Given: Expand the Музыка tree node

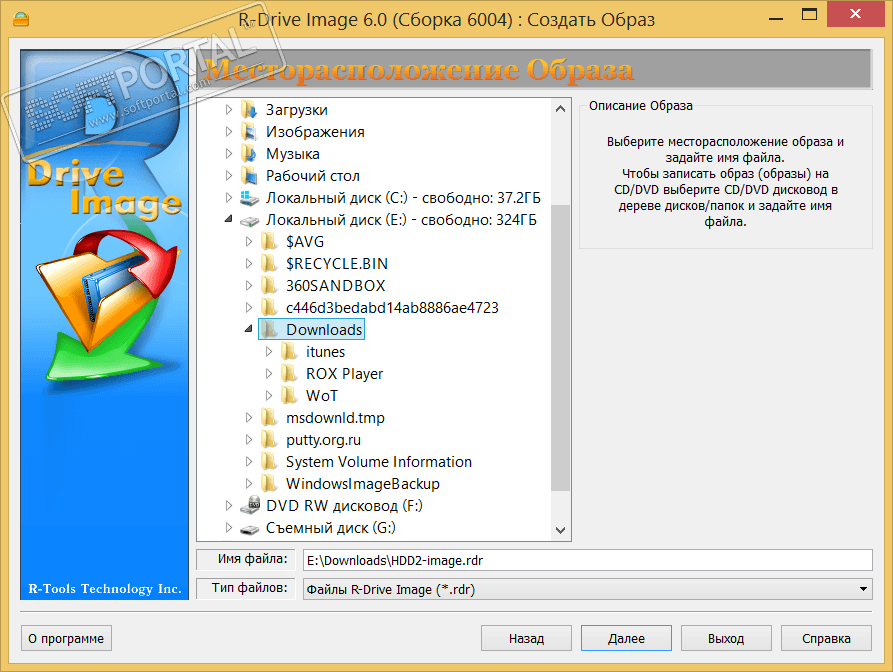Looking at the screenshot, I should coord(229,154).
